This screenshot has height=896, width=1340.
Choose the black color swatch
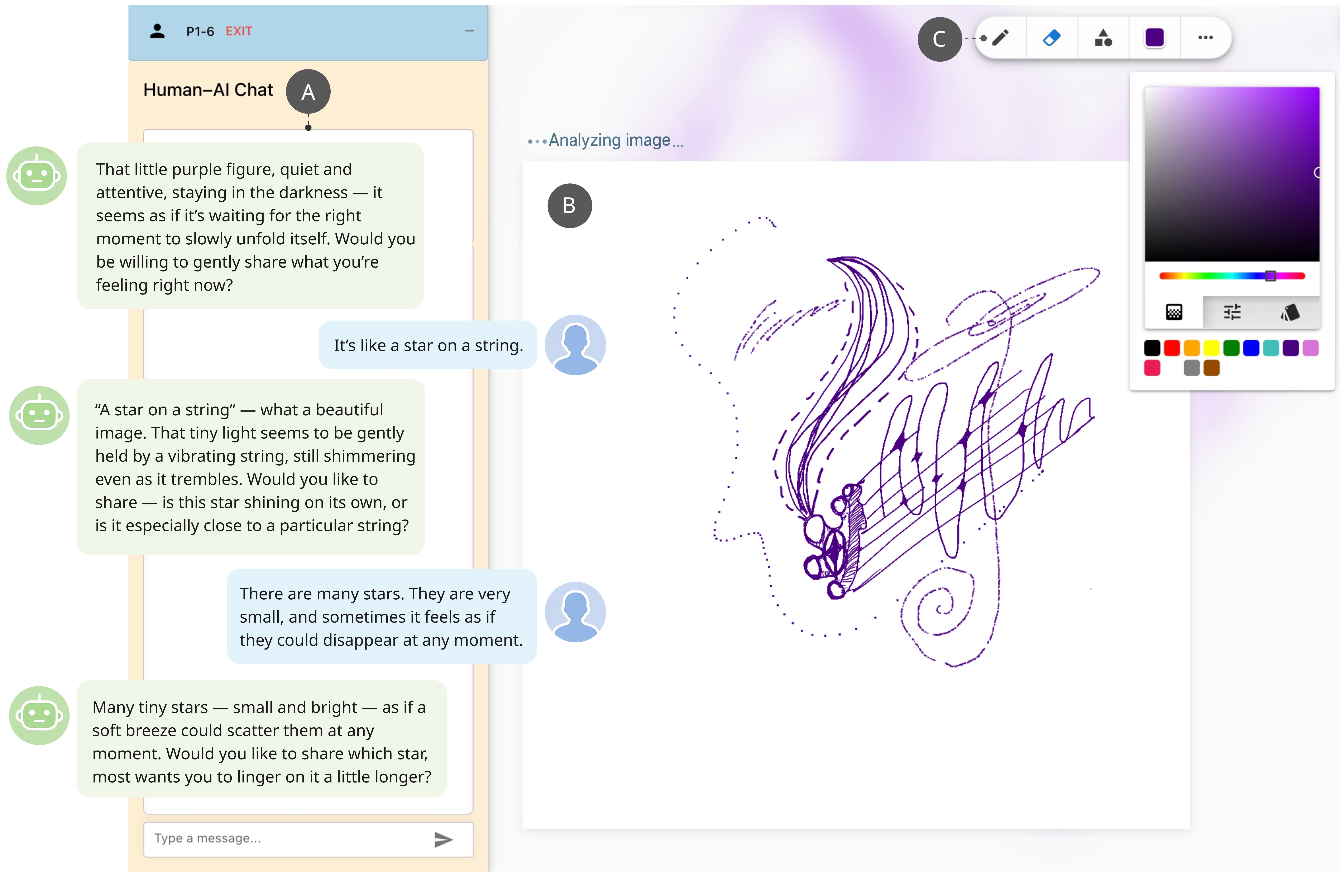[1152, 348]
